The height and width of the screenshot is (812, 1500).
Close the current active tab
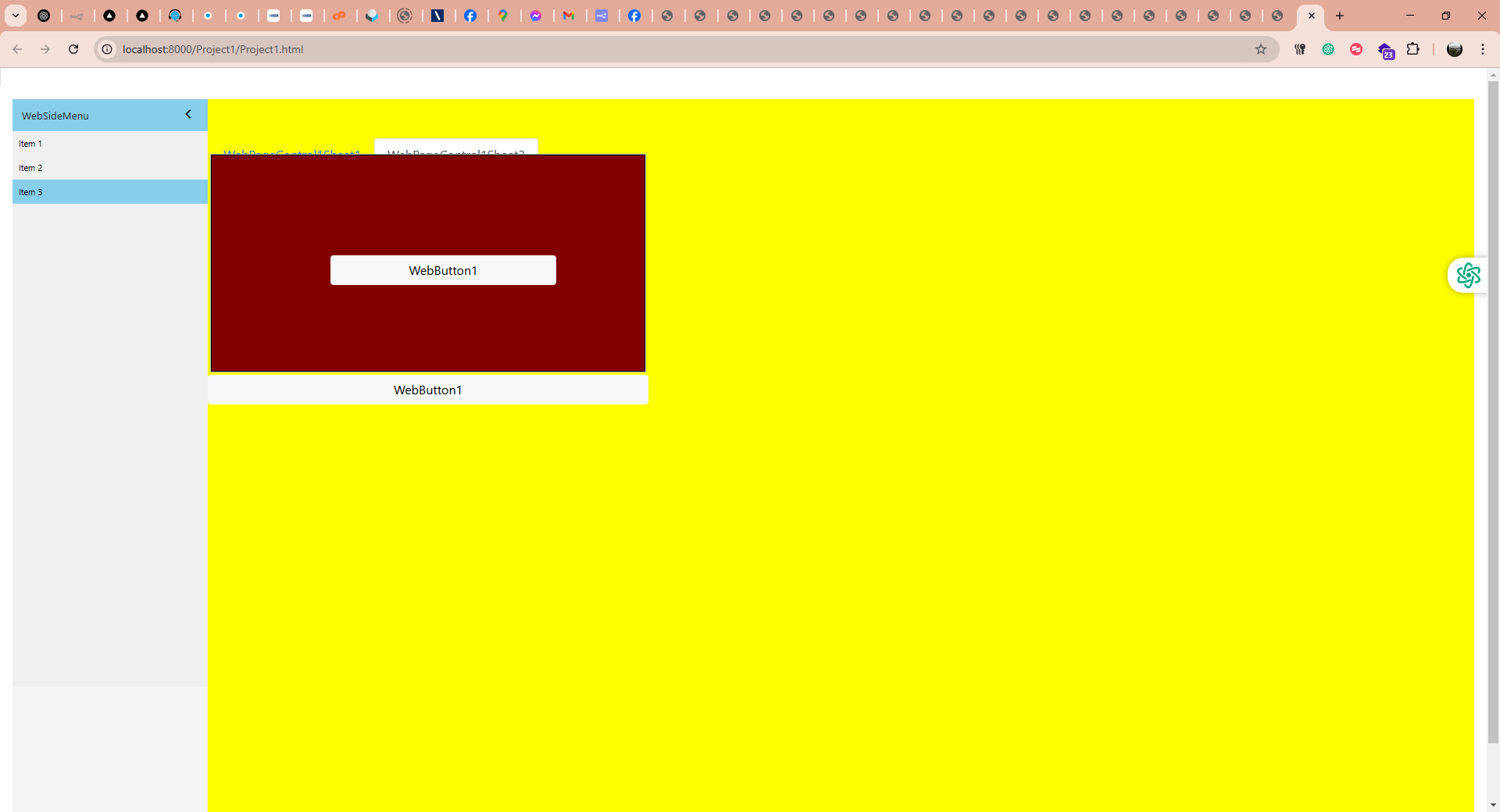(1312, 16)
